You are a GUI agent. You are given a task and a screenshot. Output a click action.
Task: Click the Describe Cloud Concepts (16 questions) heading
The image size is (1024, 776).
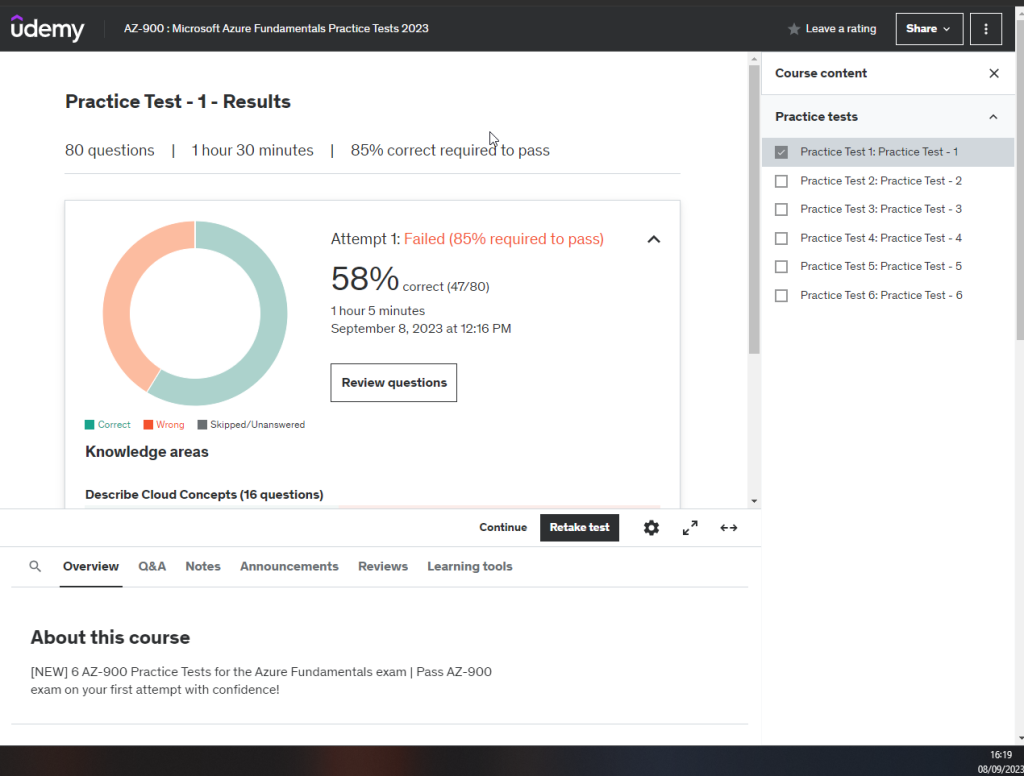pos(204,494)
